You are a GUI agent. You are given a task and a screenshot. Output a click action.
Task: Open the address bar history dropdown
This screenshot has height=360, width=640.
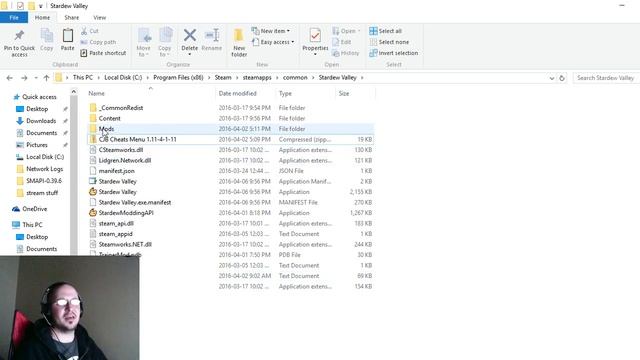[552, 78]
